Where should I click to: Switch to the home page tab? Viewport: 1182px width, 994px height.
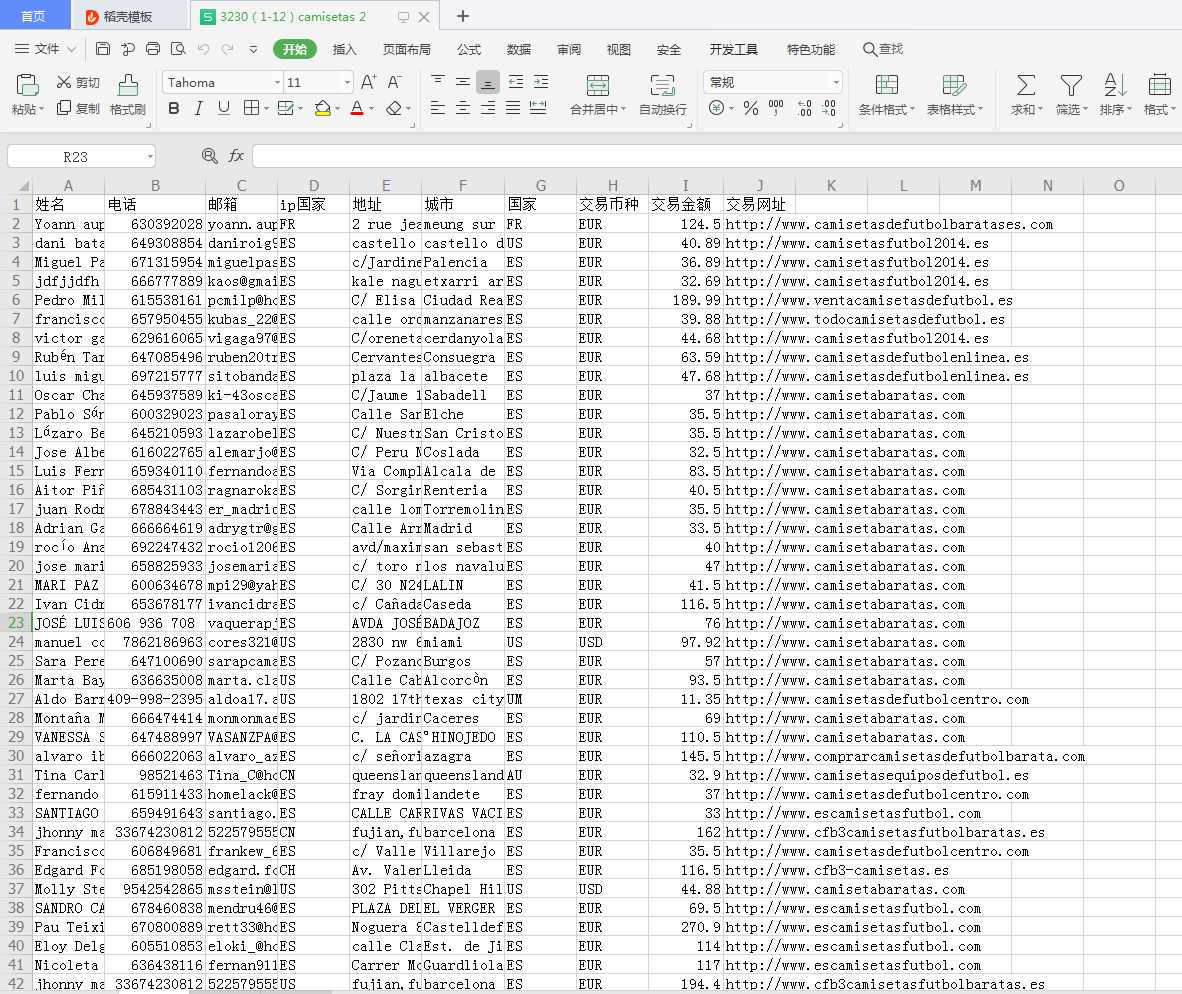34,16
